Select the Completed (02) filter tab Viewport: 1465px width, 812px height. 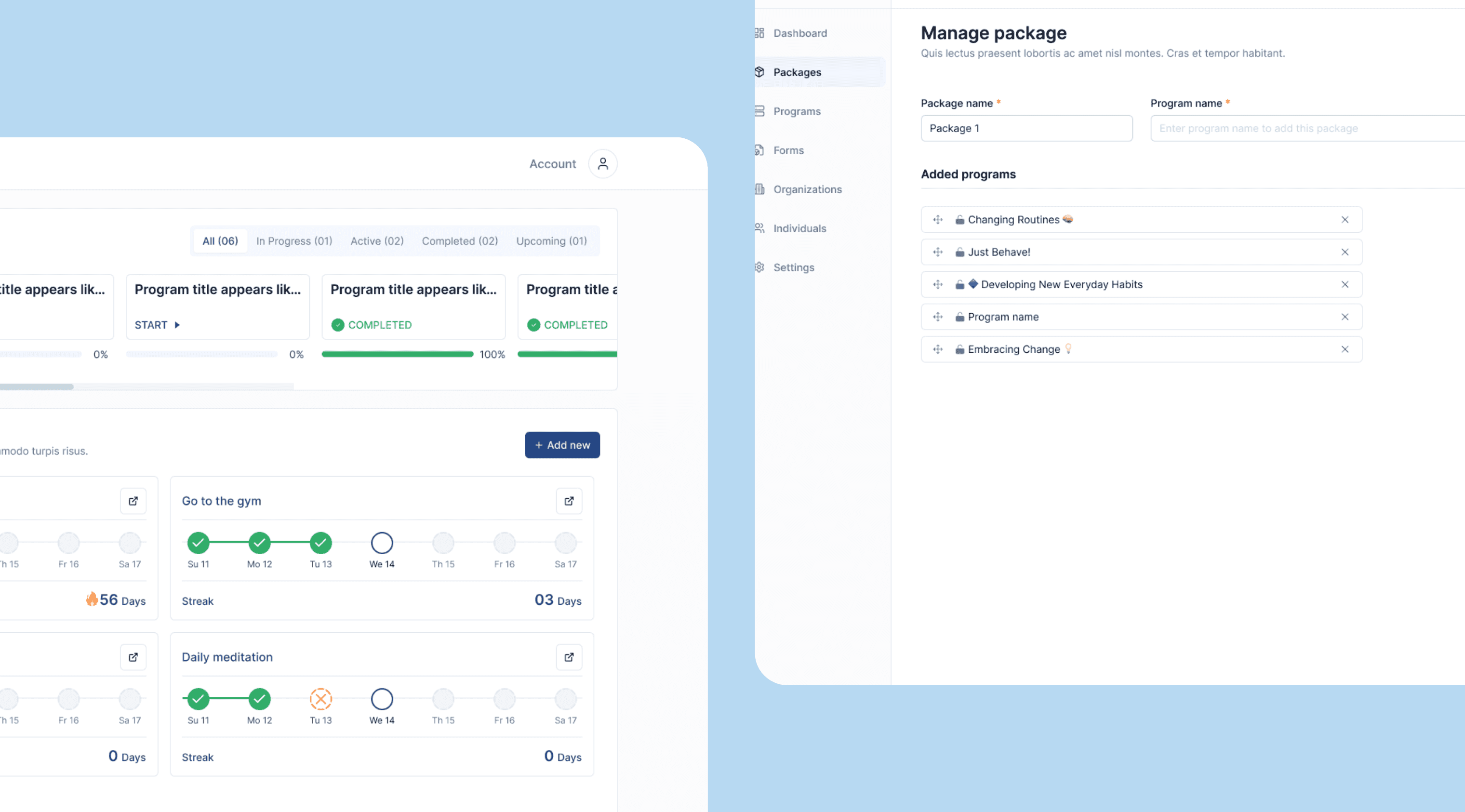[460, 241]
